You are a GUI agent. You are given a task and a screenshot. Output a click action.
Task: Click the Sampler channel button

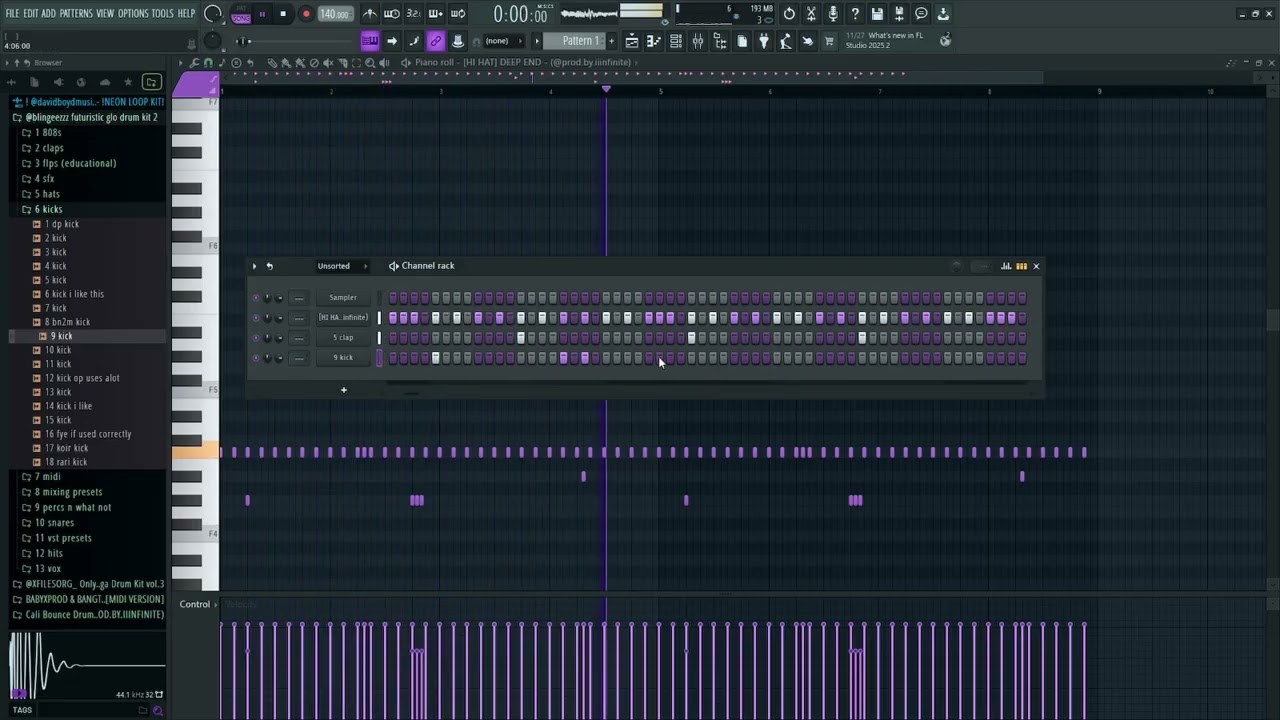[343, 297]
